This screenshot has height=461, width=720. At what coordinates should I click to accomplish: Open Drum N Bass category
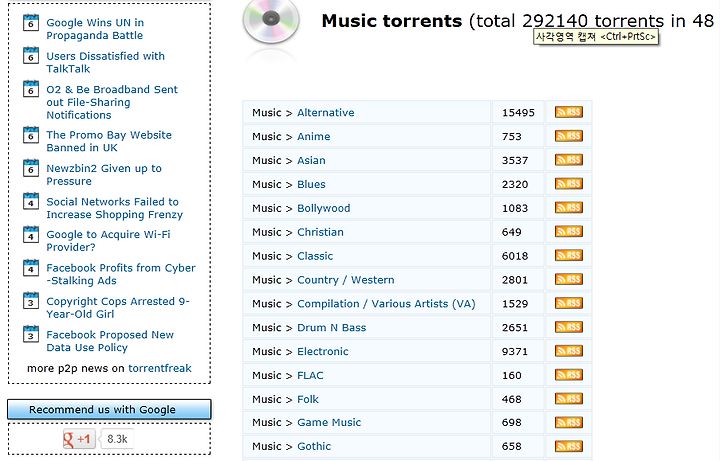click(x=332, y=327)
